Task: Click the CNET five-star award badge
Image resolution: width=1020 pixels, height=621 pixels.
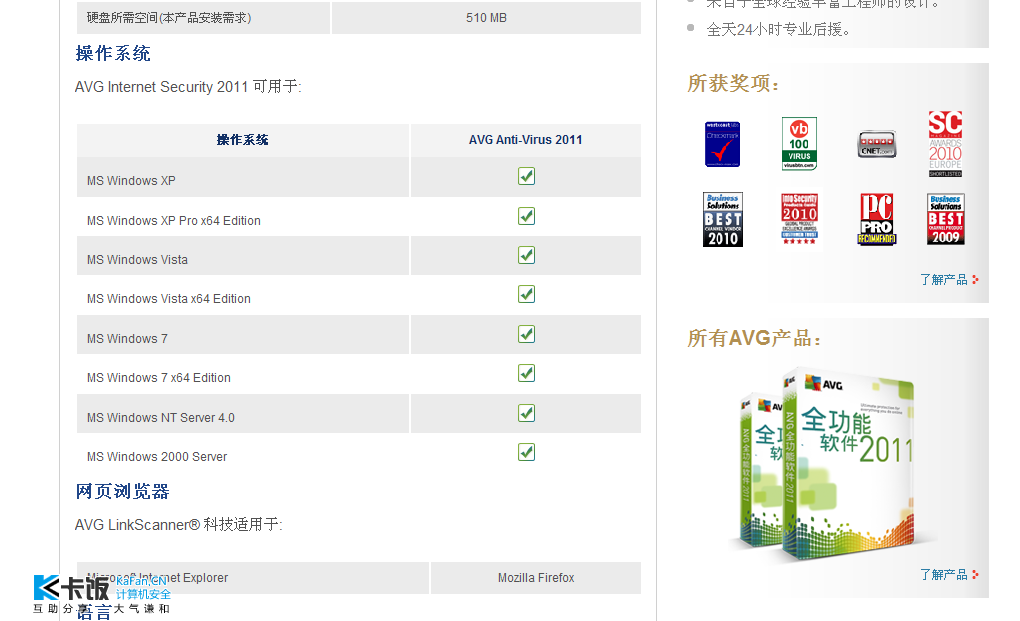Action: pyautogui.click(x=876, y=144)
